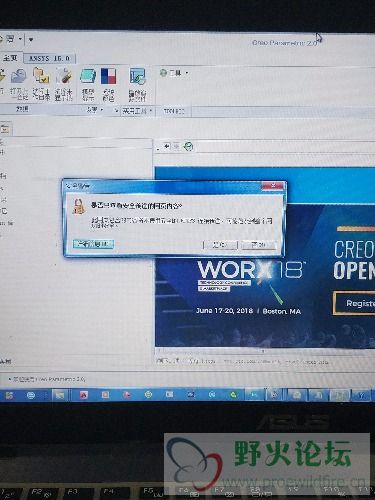Click Register button on Creo banner
The width and height of the screenshot is (375, 500).
coord(355,303)
